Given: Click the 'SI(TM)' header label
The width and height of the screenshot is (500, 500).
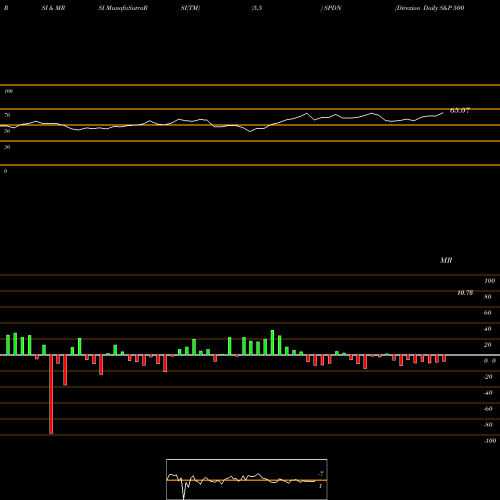Looking at the screenshot, I should point(190,8).
